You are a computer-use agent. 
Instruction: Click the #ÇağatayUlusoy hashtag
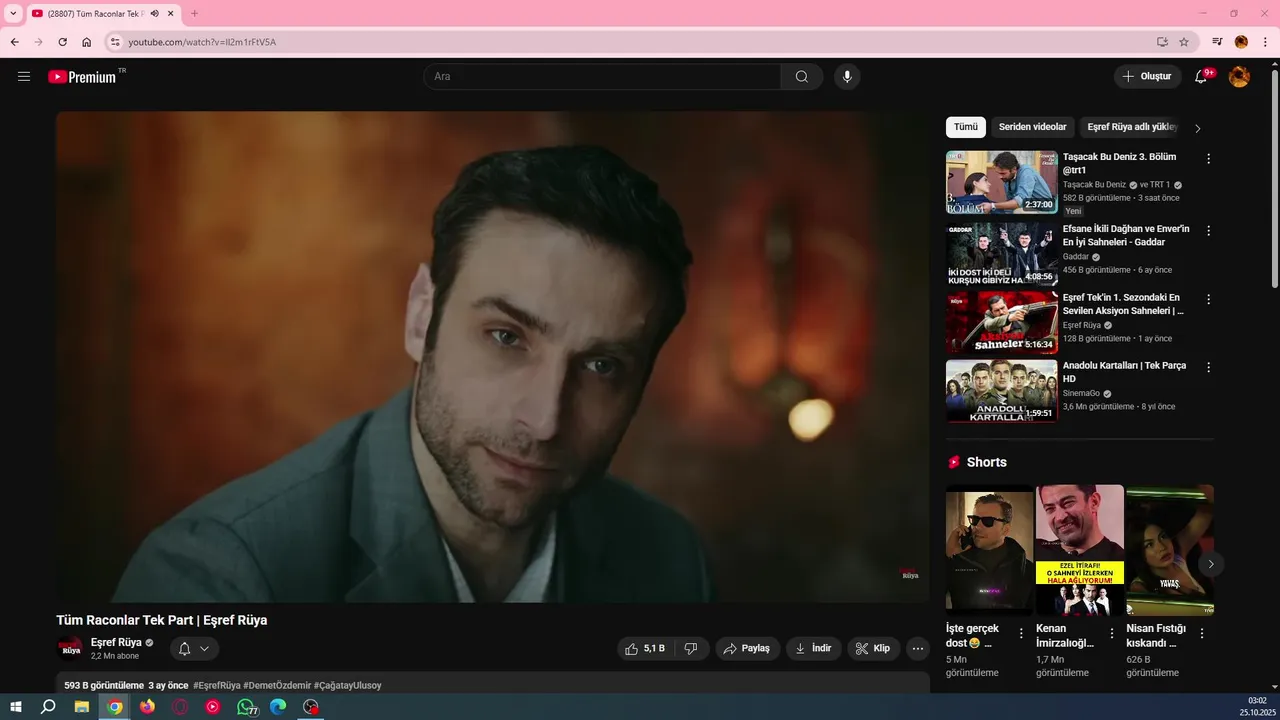[347, 686]
